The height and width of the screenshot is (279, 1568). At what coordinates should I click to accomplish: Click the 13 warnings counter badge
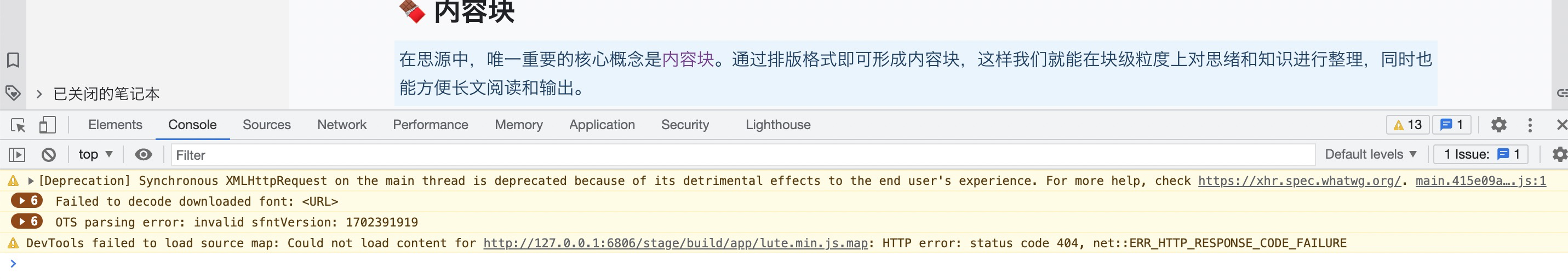coord(1407,125)
